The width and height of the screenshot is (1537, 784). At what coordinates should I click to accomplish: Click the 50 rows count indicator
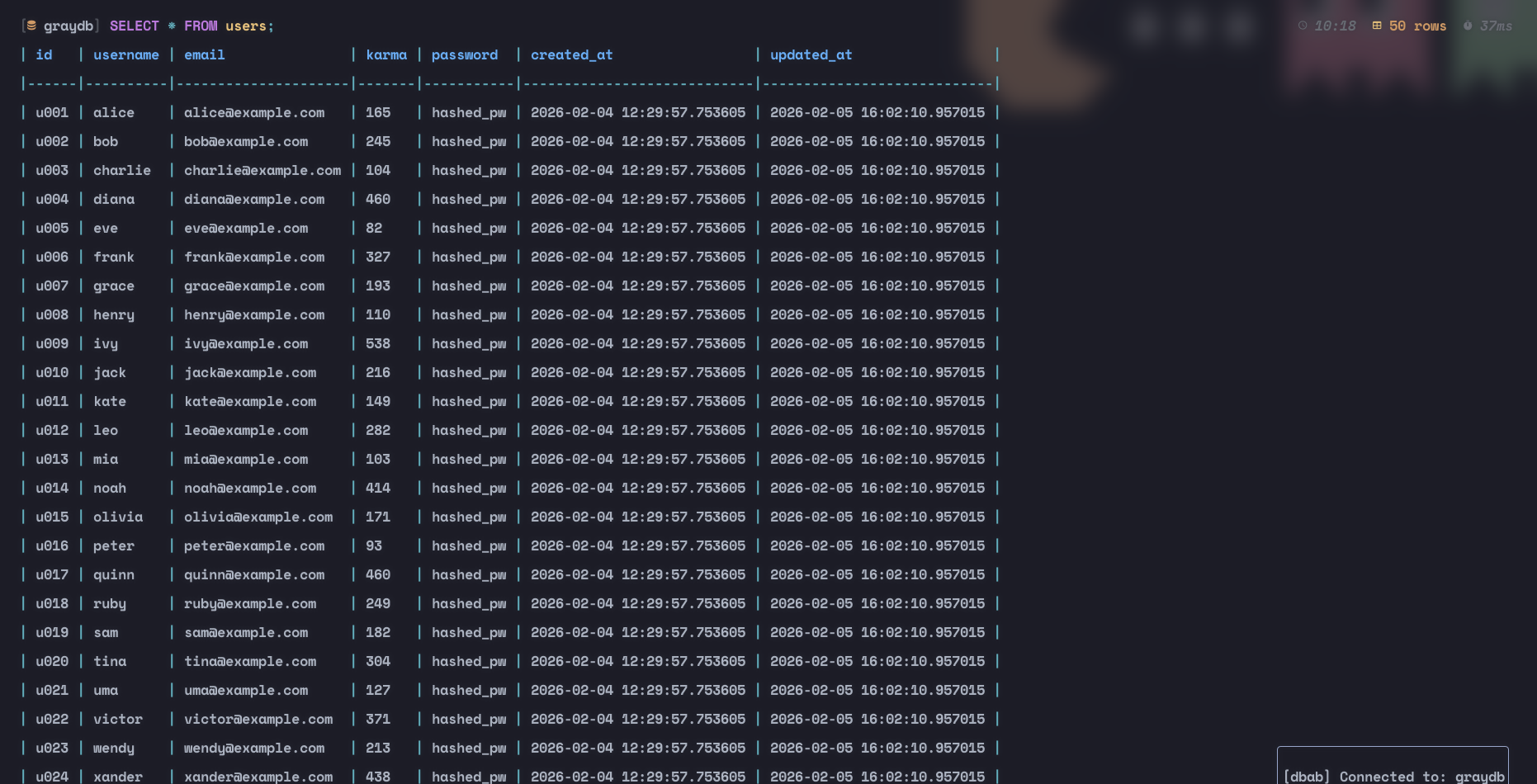click(1417, 26)
